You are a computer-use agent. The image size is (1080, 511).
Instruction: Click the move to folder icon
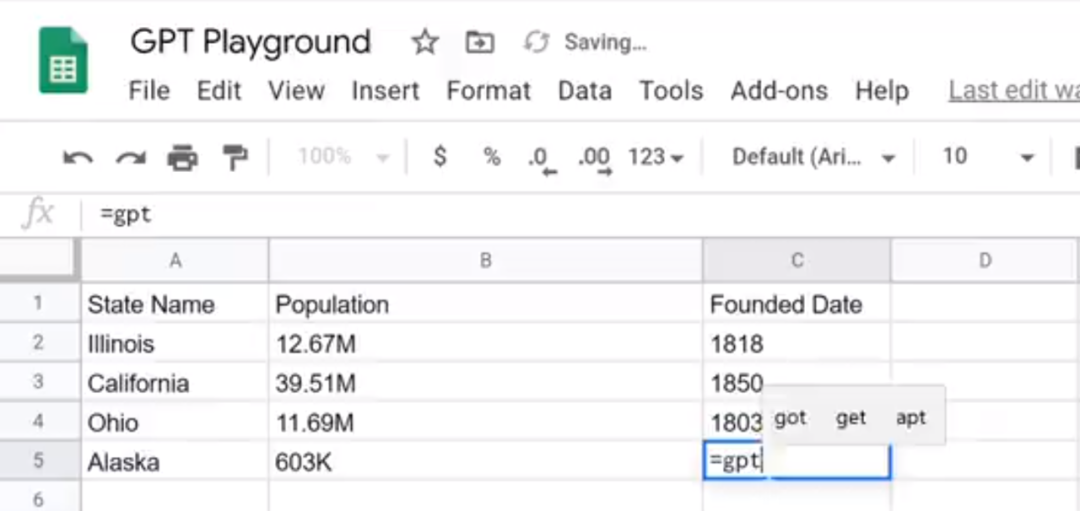[x=479, y=43]
